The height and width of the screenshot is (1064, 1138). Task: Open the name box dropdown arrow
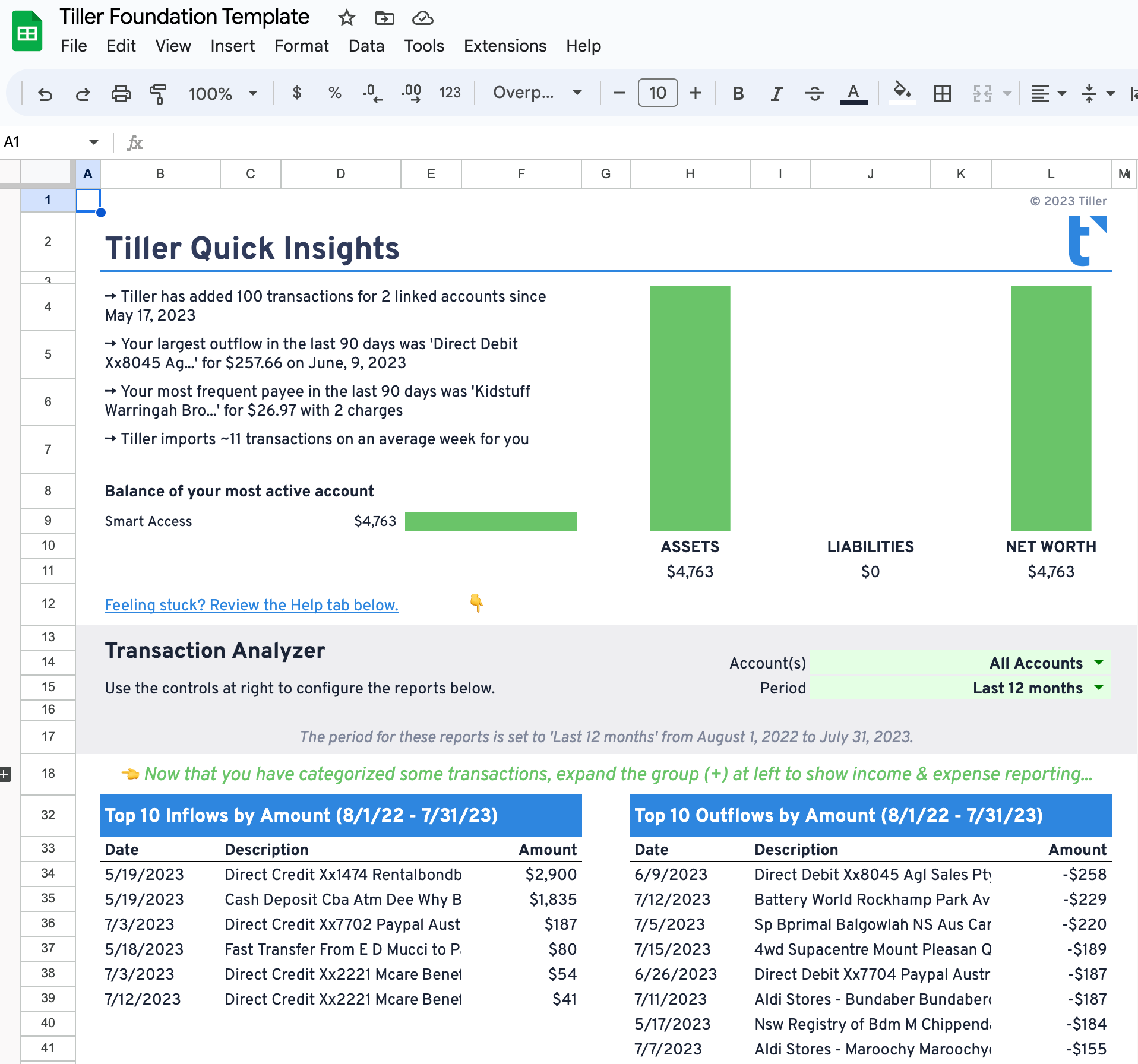(93, 142)
